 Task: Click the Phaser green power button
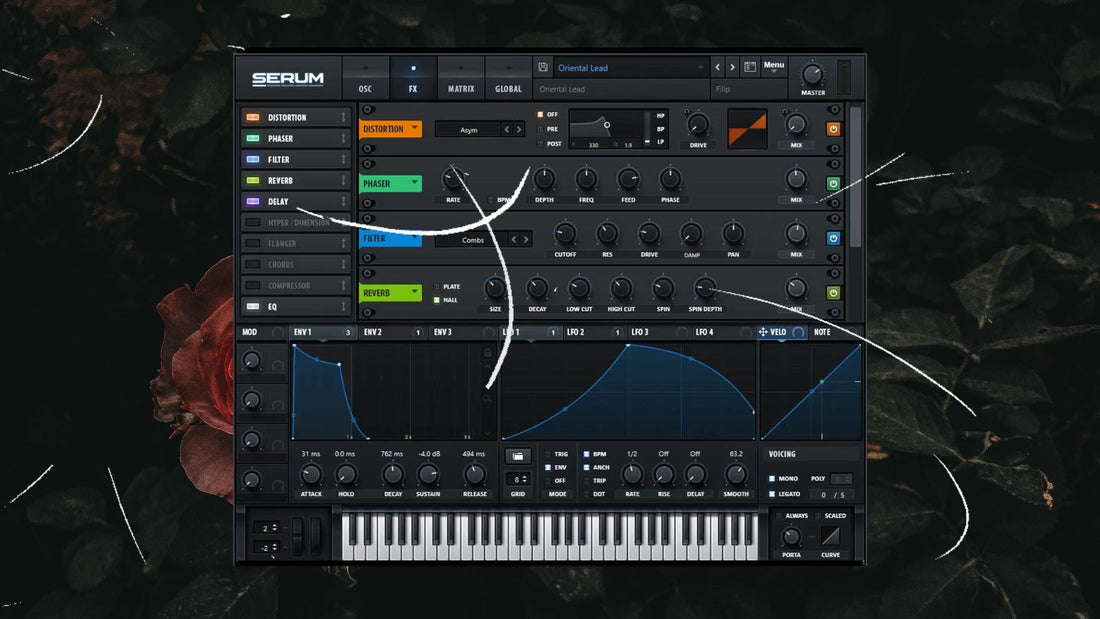coord(833,183)
